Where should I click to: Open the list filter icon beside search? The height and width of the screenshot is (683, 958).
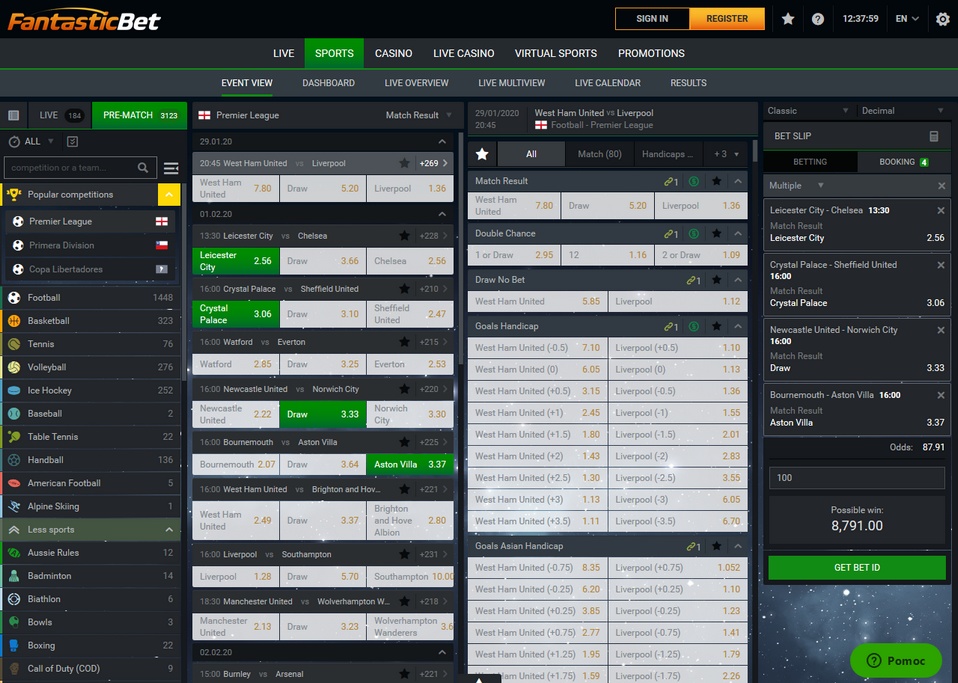click(171, 167)
